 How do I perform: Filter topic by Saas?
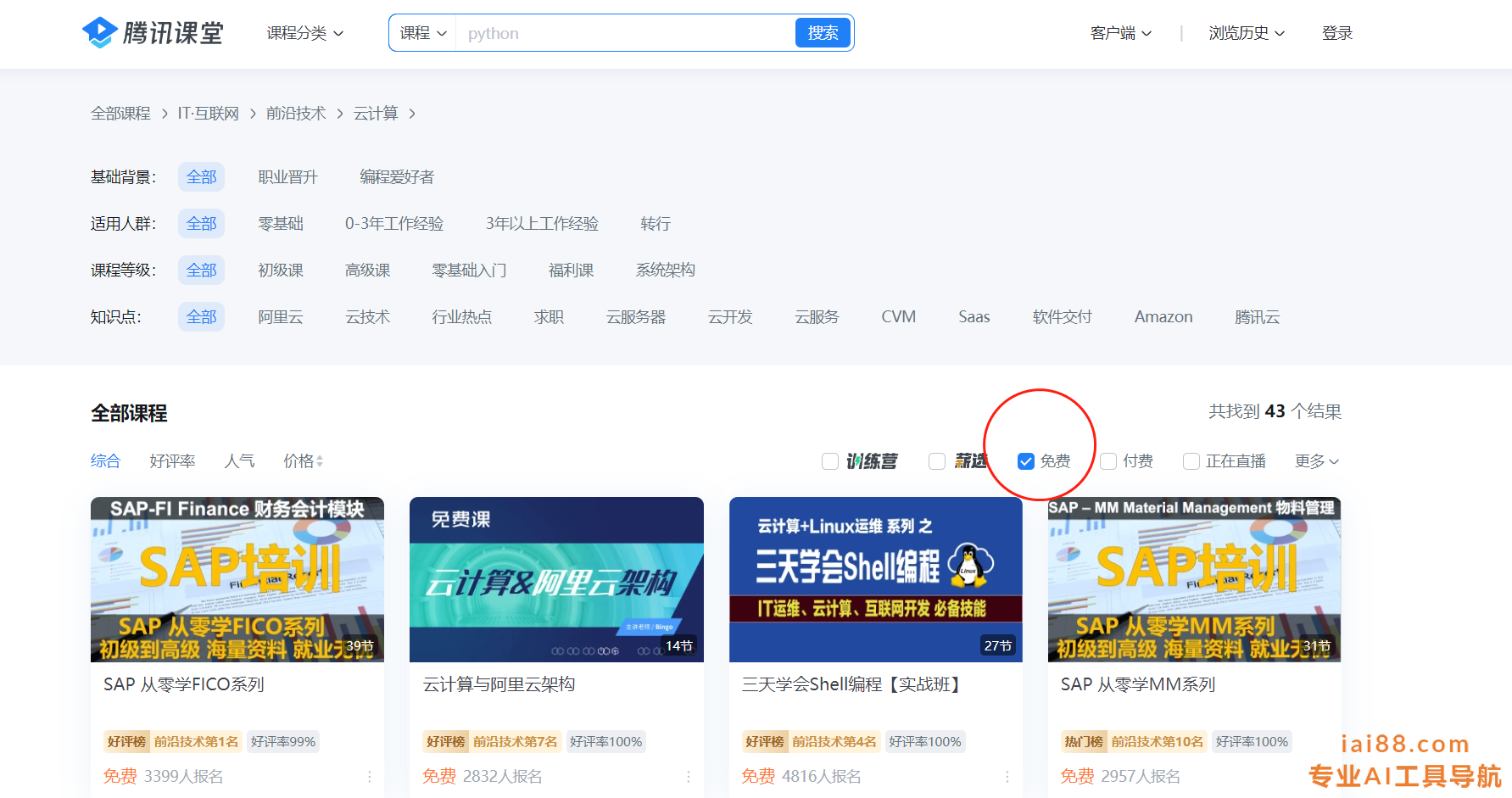click(974, 317)
